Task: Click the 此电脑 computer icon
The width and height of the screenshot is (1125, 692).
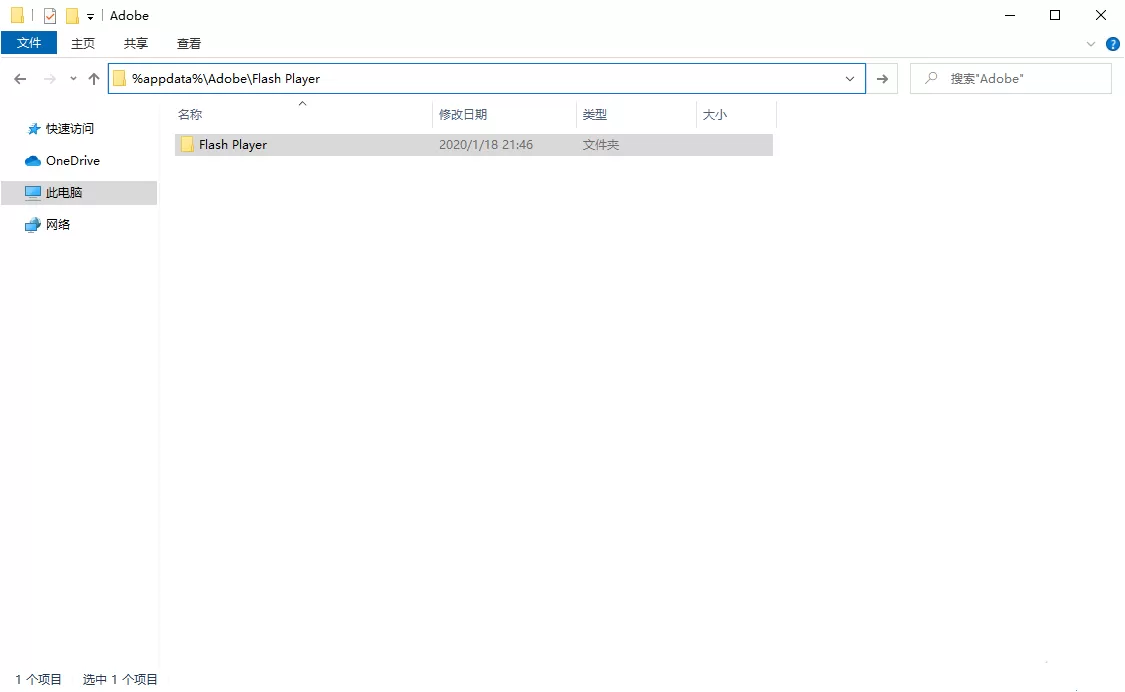Action: (x=33, y=192)
